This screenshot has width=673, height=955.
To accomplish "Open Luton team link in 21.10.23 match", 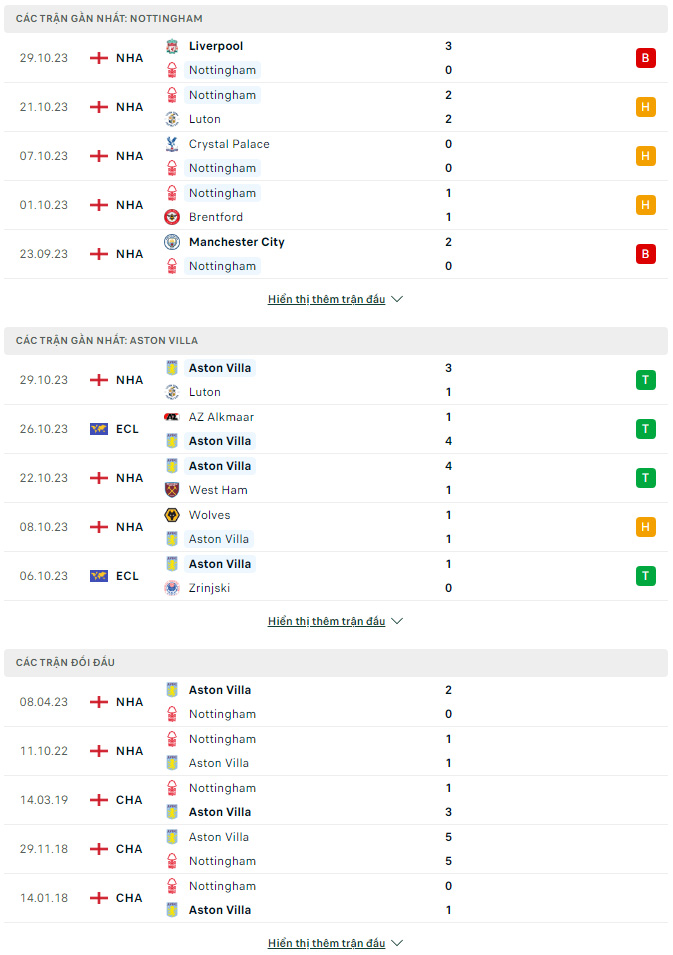I will point(205,119).
